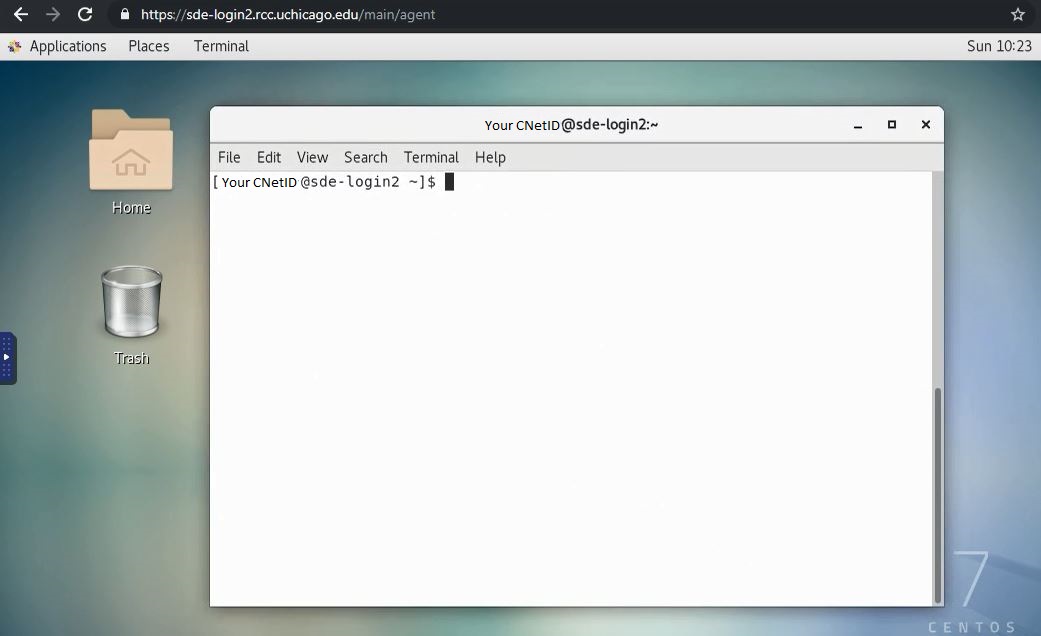This screenshot has width=1041, height=636.
Task: Open the Applications menu in top panel
Action: click(68, 46)
